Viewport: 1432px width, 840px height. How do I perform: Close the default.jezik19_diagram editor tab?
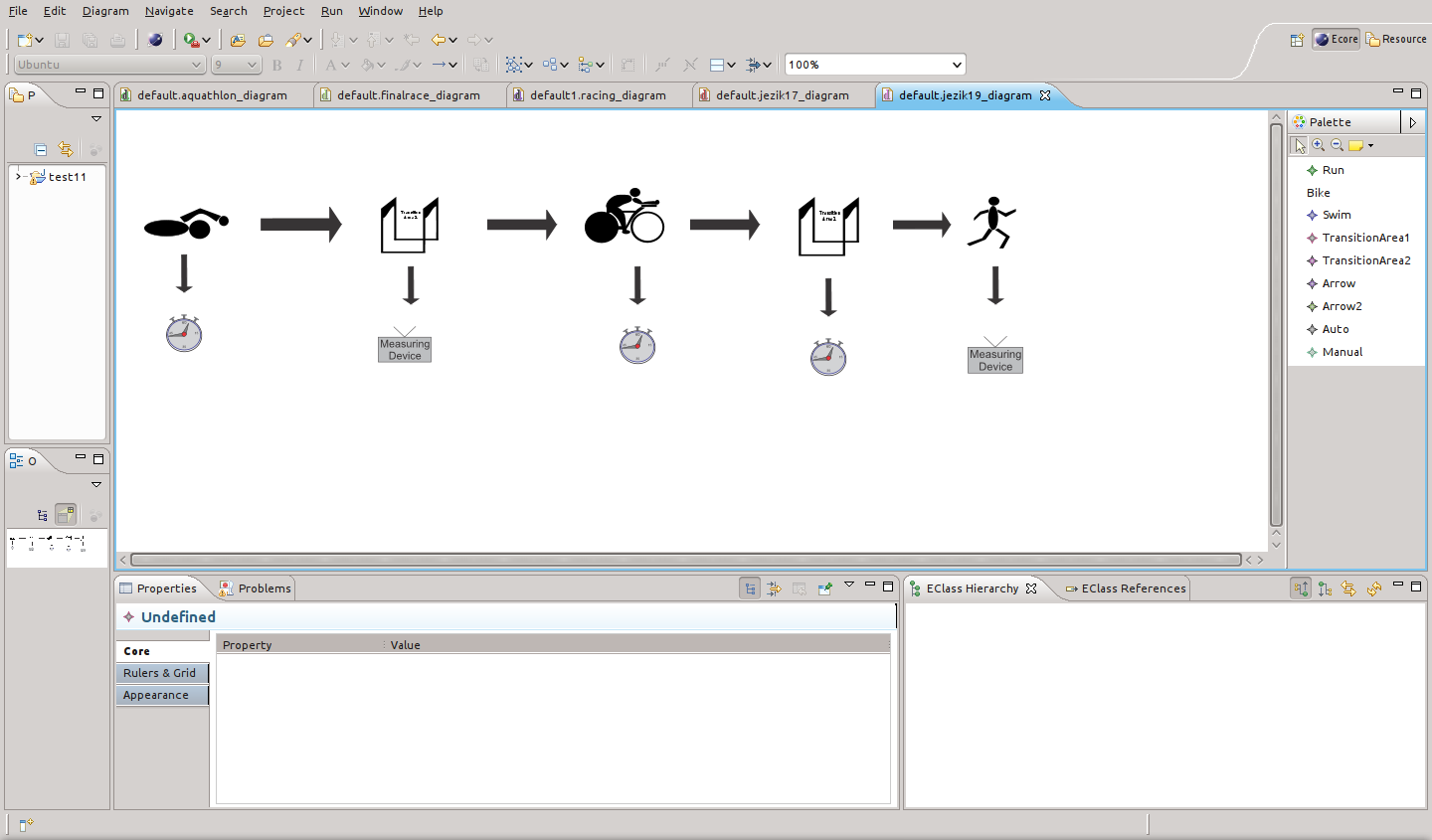point(1045,95)
